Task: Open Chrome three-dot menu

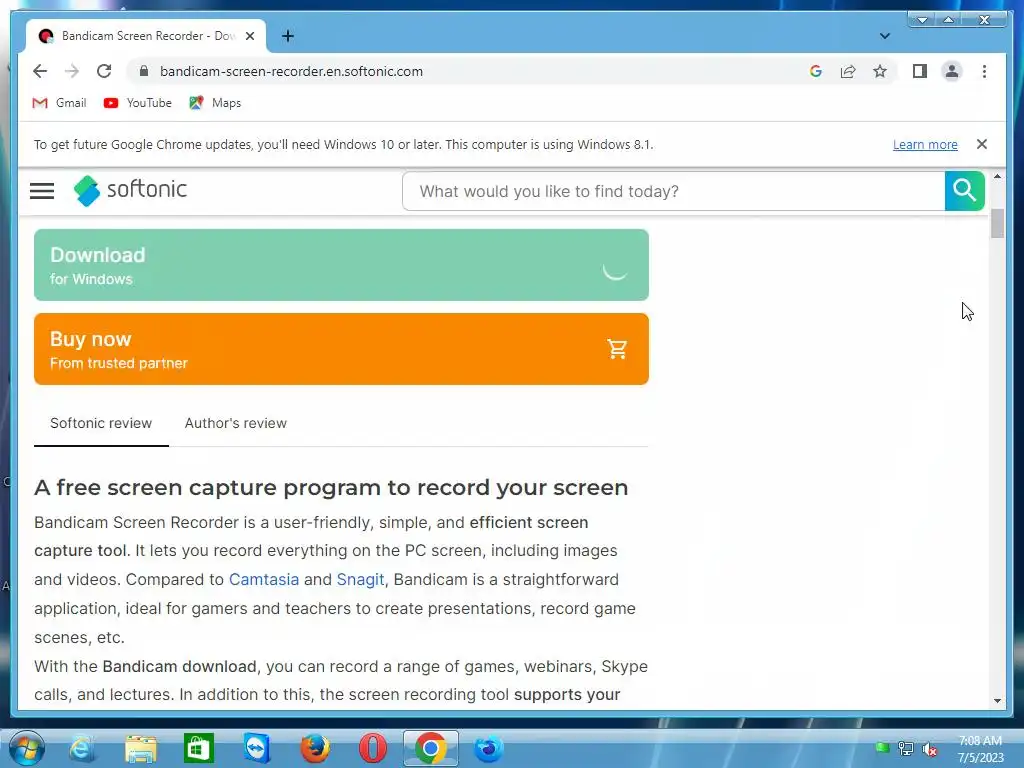Action: (984, 71)
